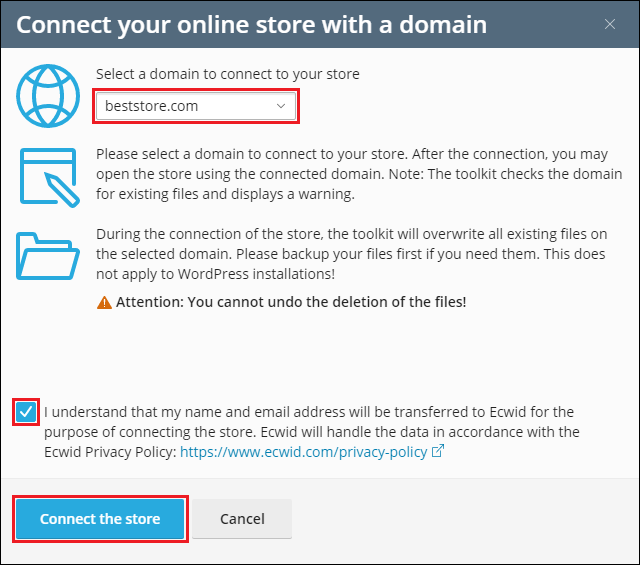Cancel connecting the store
640x565 pixels.
[x=242, y=519]
